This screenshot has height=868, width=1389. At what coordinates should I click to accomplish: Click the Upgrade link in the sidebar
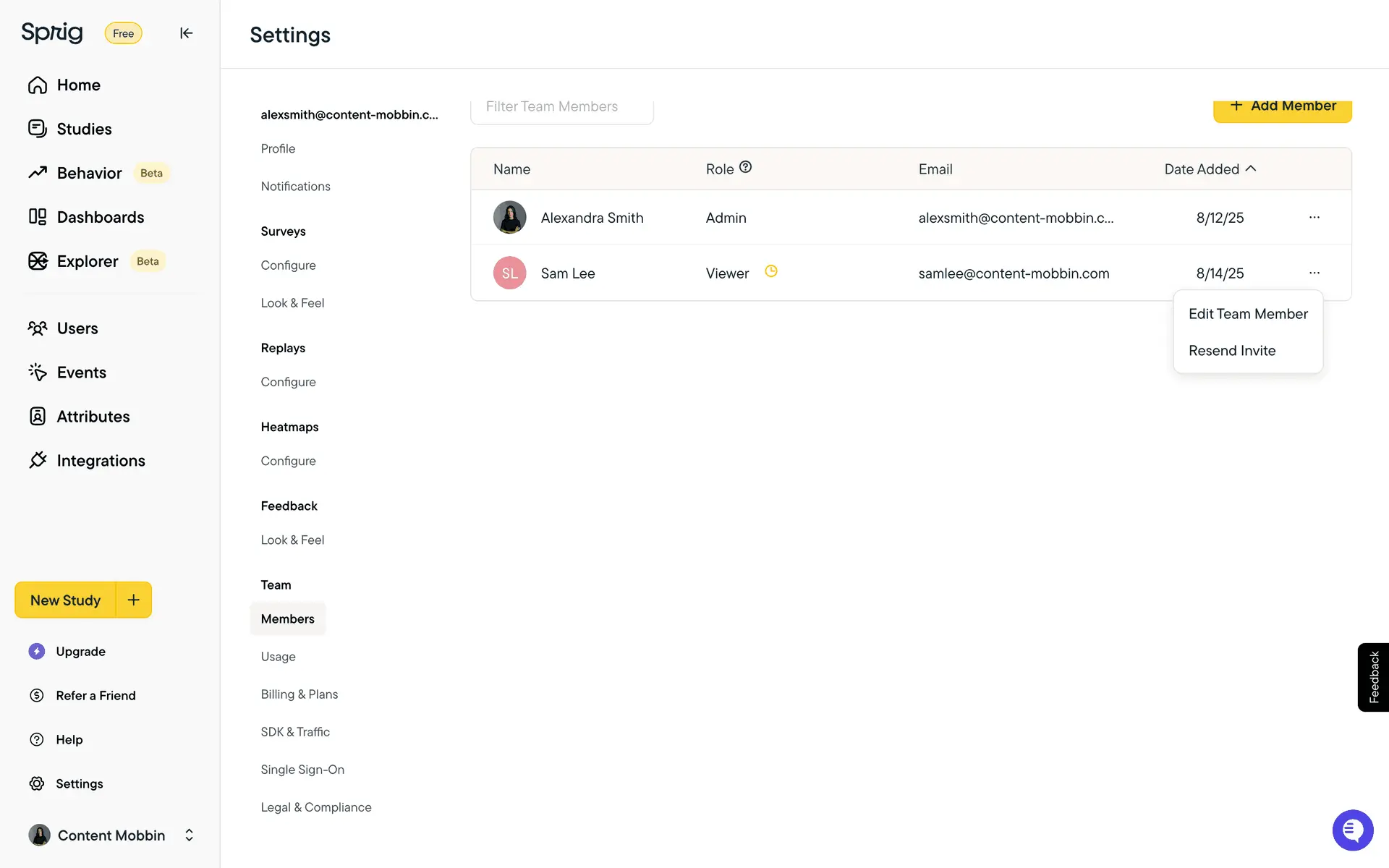pos(80,651)
